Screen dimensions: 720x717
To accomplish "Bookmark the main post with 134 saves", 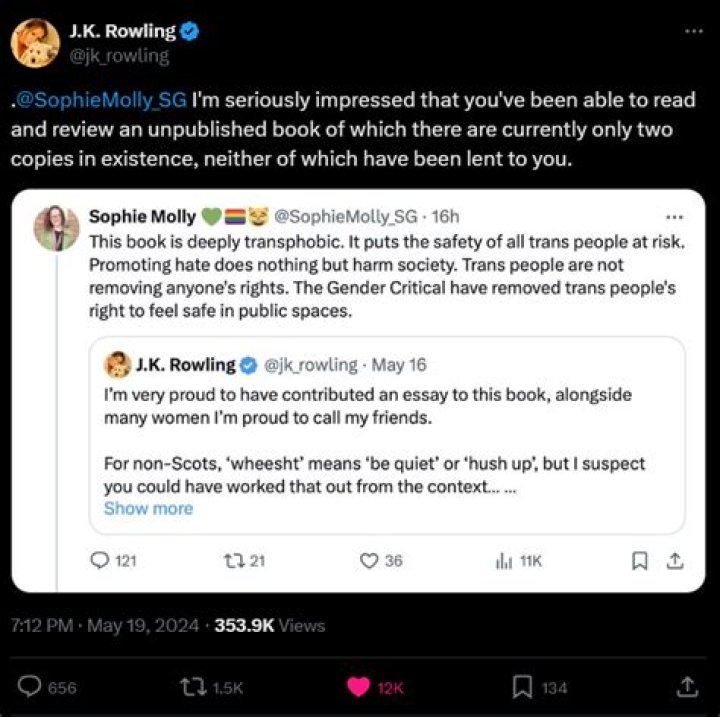I will [522, 687].
